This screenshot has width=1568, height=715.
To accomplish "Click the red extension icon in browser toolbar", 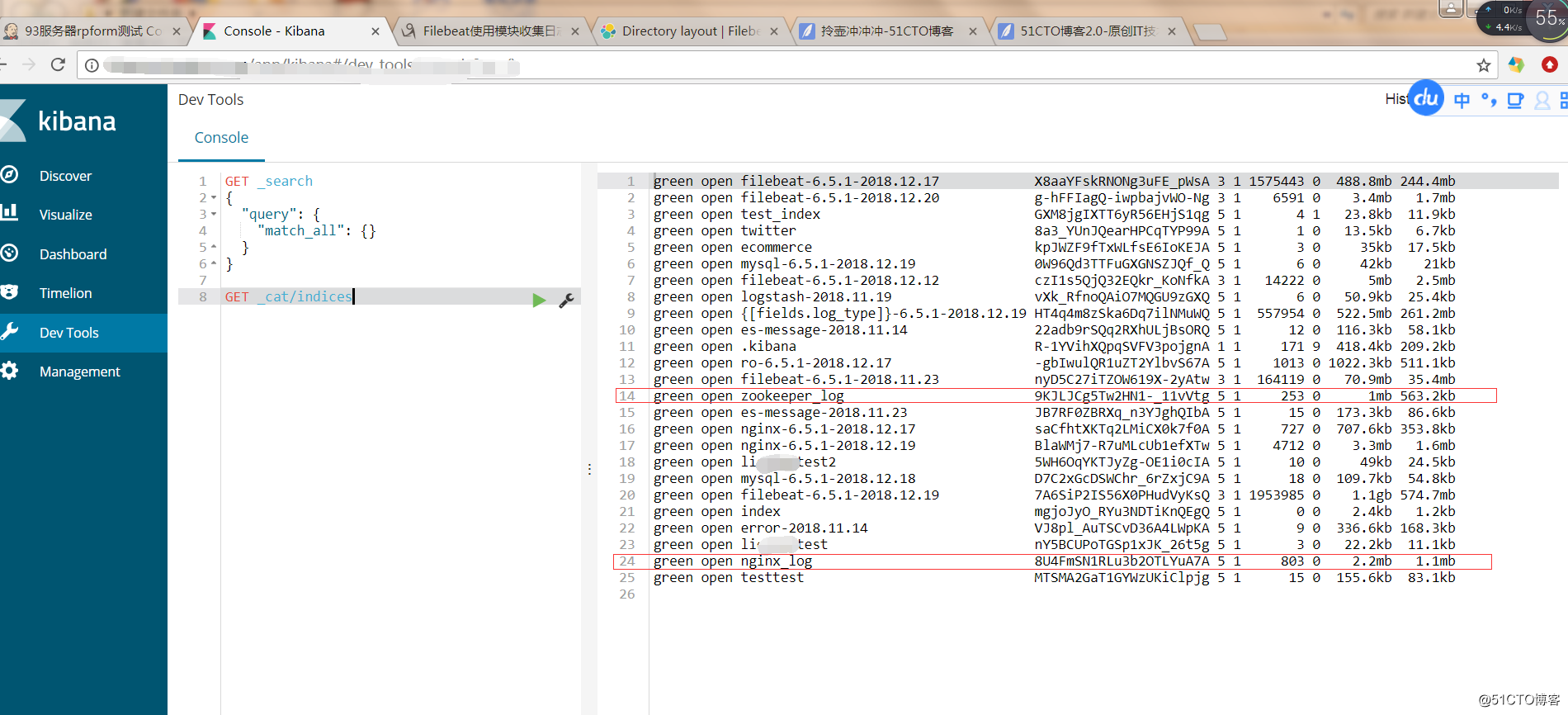I will pyautogui.click(x=1550, y=64).
